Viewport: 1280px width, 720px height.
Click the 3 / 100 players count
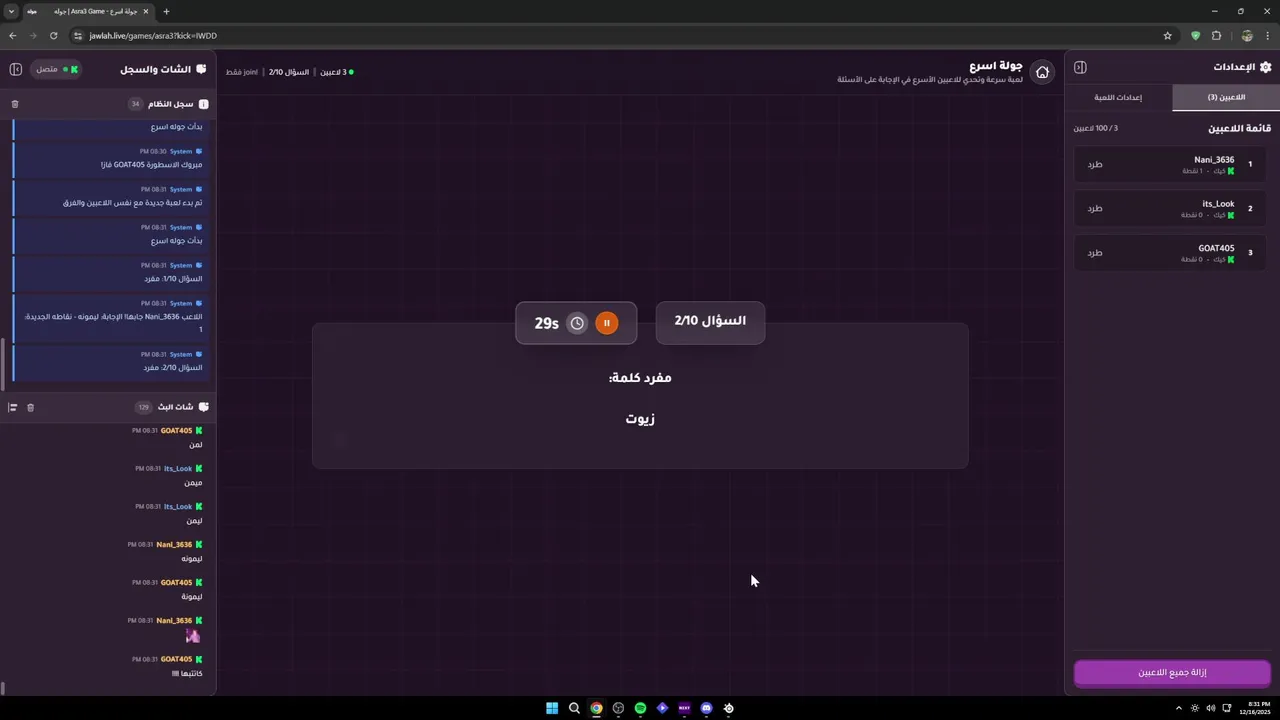tap(1096, 128)
